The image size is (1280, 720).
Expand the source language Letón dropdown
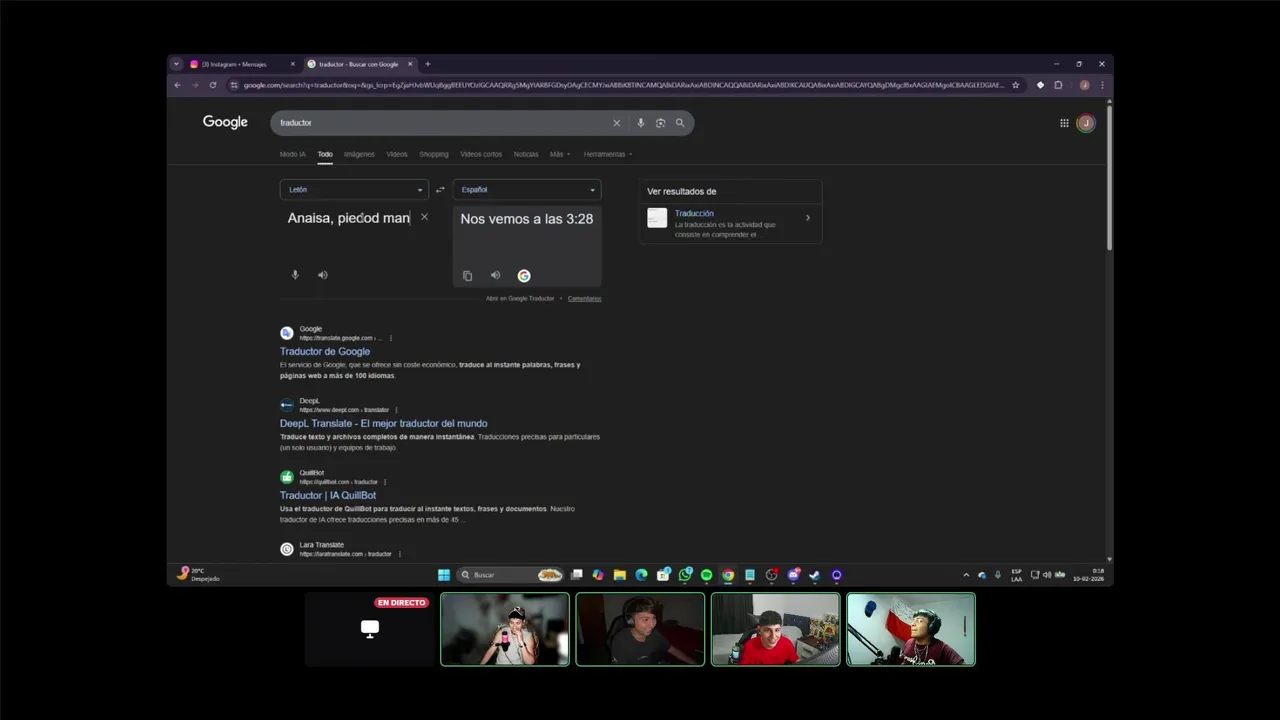tap(354, 190)
